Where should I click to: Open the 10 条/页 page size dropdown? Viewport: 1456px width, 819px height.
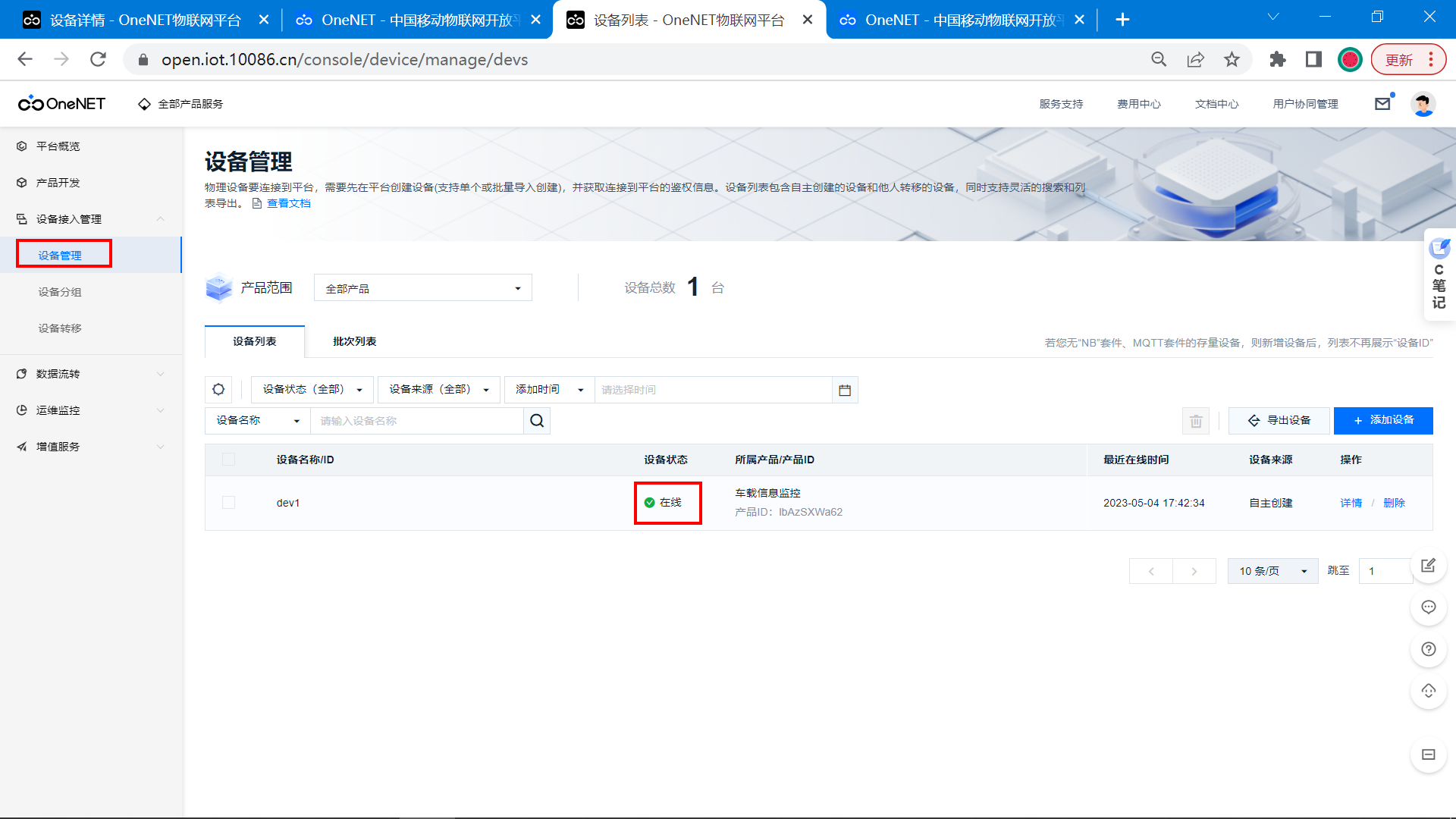(x=1272, y=571)
